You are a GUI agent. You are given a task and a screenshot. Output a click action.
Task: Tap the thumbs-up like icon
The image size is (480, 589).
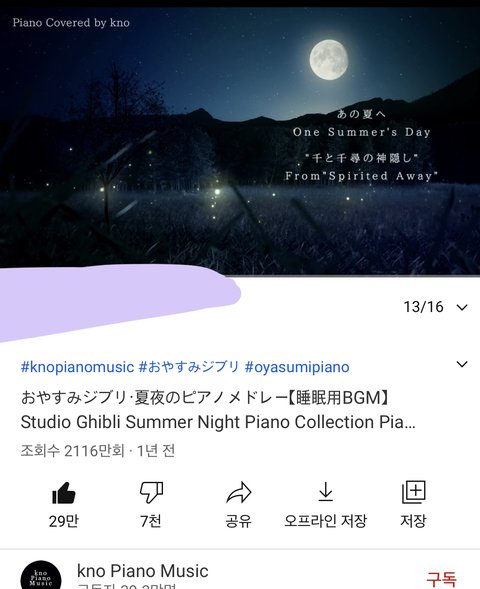[64, 492]
